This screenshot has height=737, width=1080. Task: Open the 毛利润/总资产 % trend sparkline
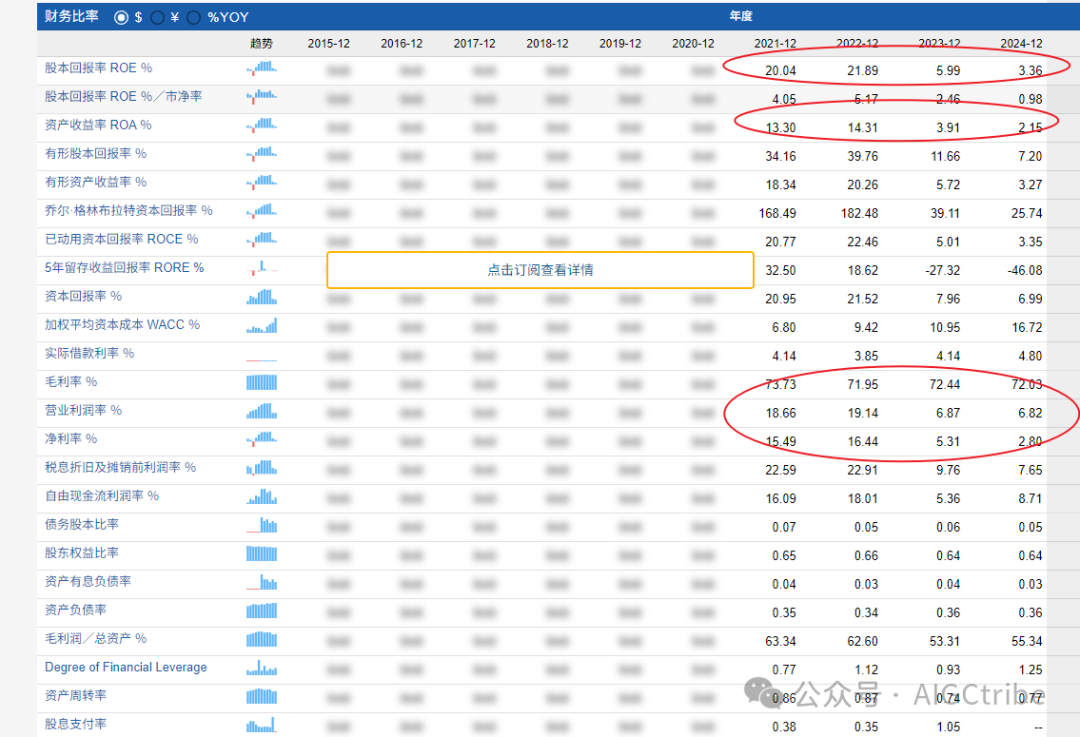coord(262,640)
